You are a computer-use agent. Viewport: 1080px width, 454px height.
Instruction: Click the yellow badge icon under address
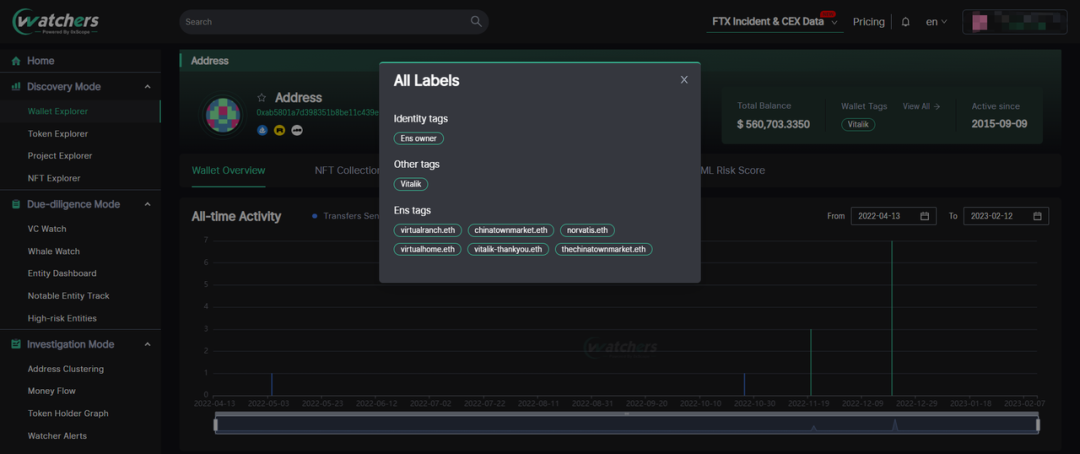click(280, 130)
